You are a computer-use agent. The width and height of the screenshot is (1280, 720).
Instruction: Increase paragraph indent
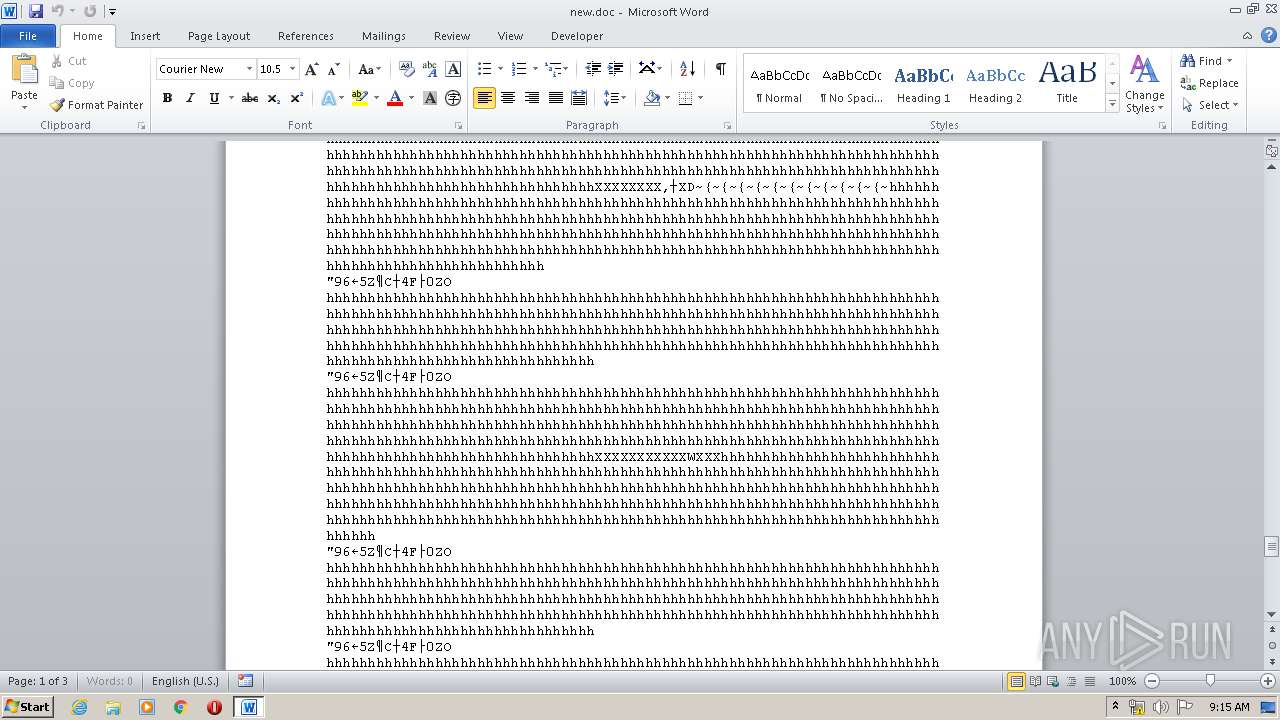tap(616, 69)
